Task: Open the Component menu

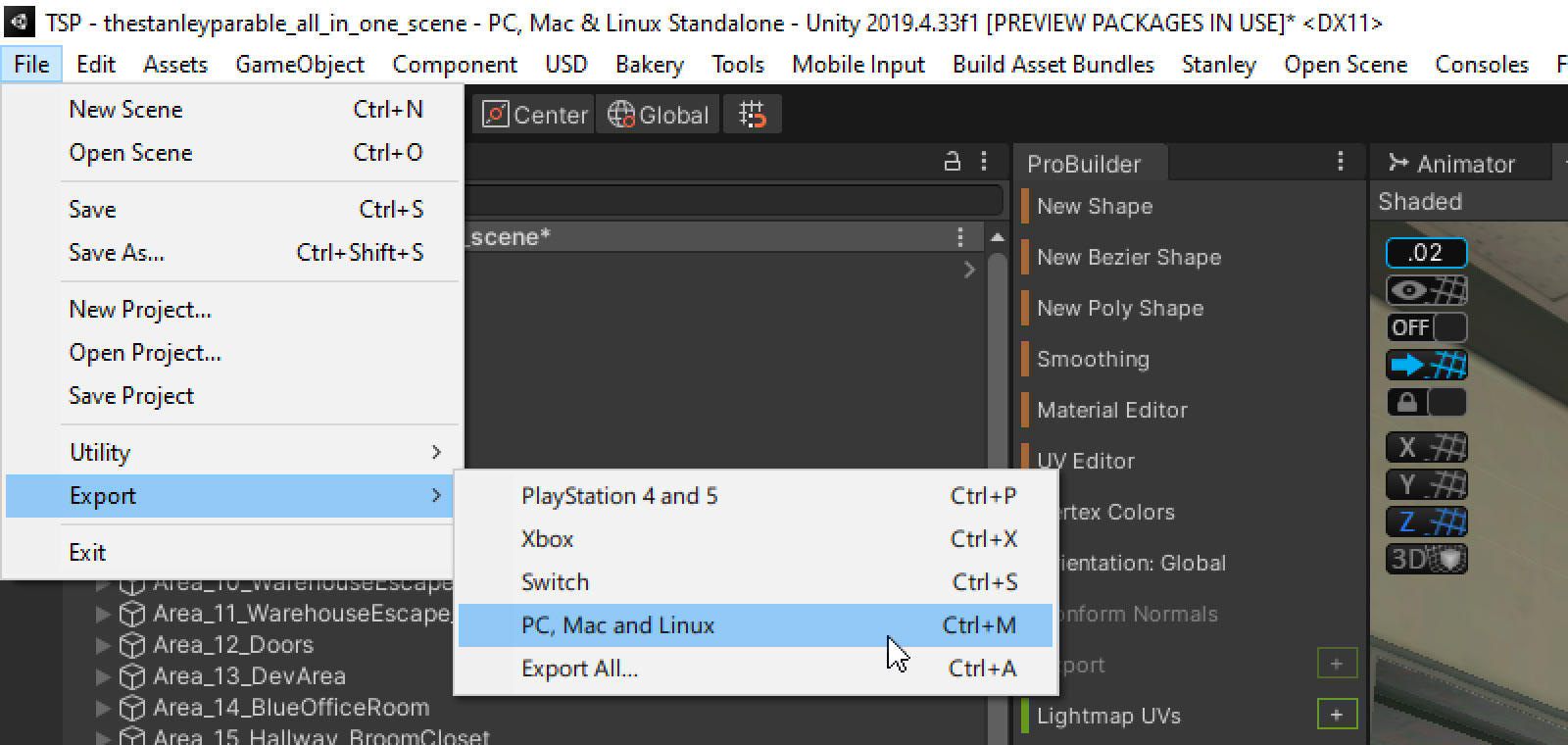Action: (x=455, y=64)
